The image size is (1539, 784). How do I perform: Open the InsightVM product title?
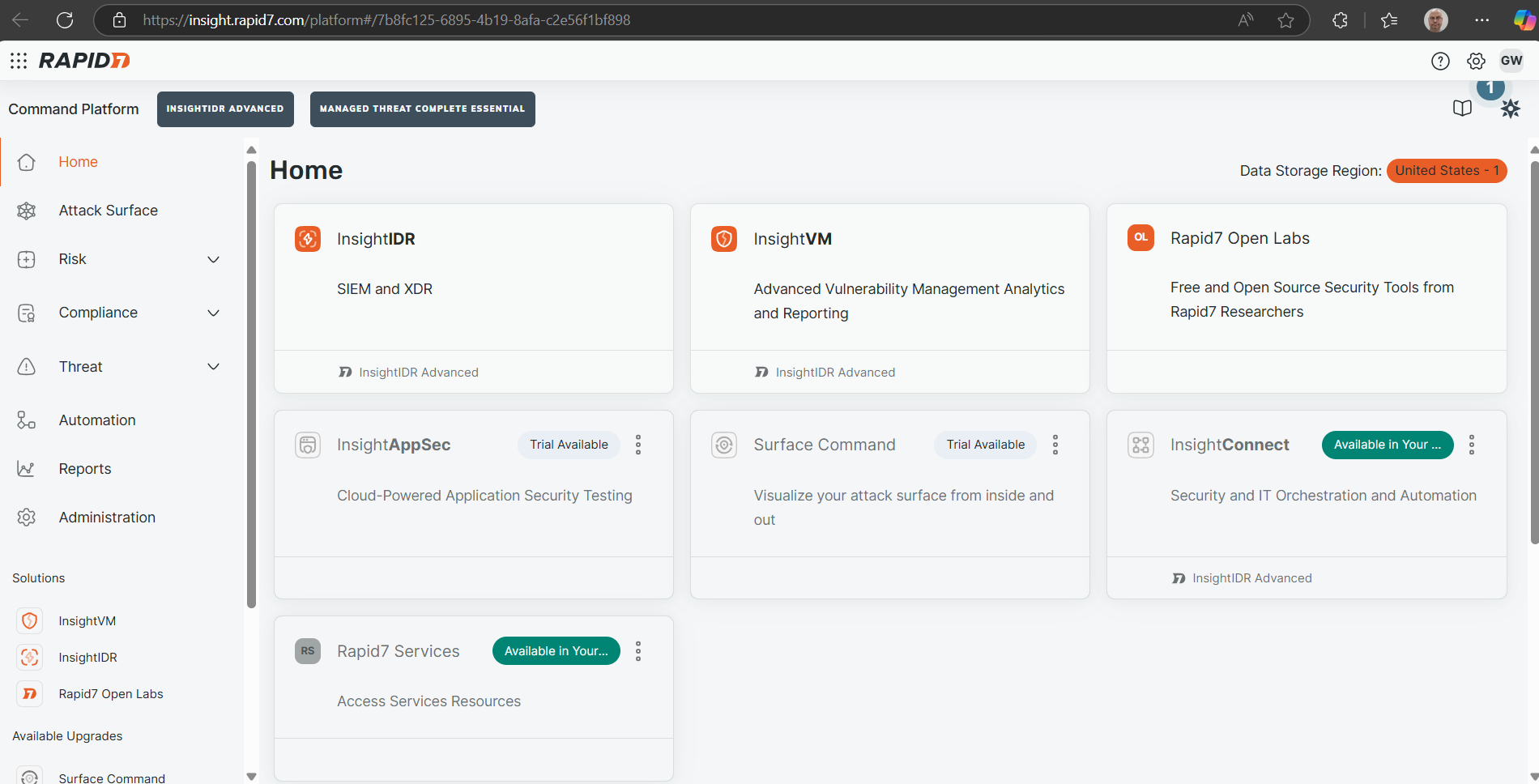pos(793,239)
